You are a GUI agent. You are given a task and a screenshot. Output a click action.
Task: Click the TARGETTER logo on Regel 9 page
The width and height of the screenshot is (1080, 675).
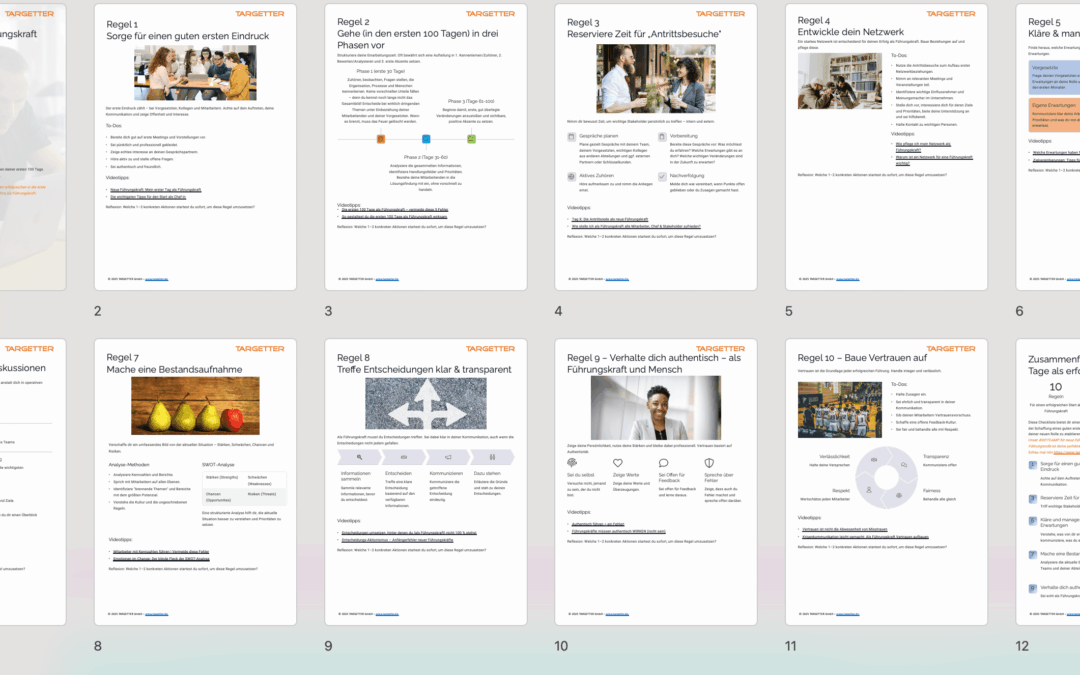pos(720,349)
